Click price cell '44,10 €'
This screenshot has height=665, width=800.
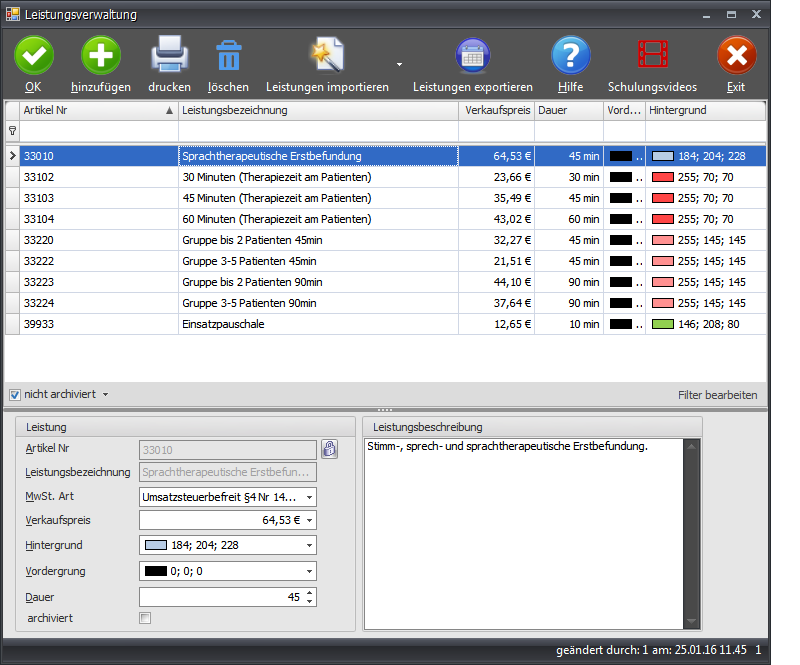pyautogui.click(x=496, y=282)
